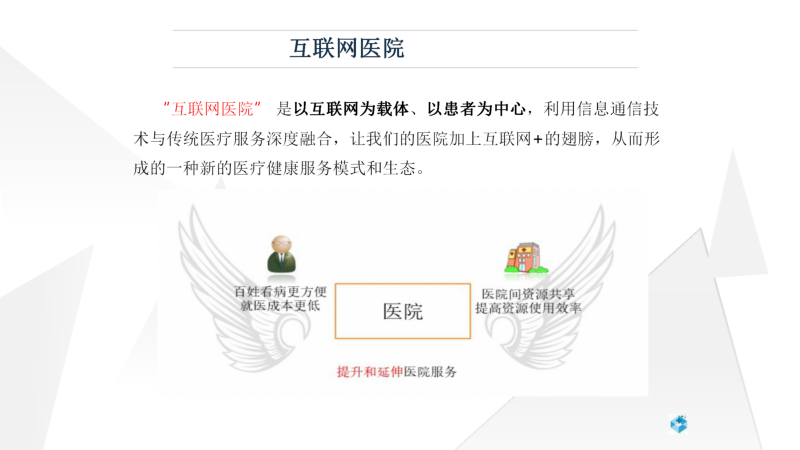This screenshot has width=800, height=450.
Task: Click the horizontal line above the title
Action: [405, 30]
